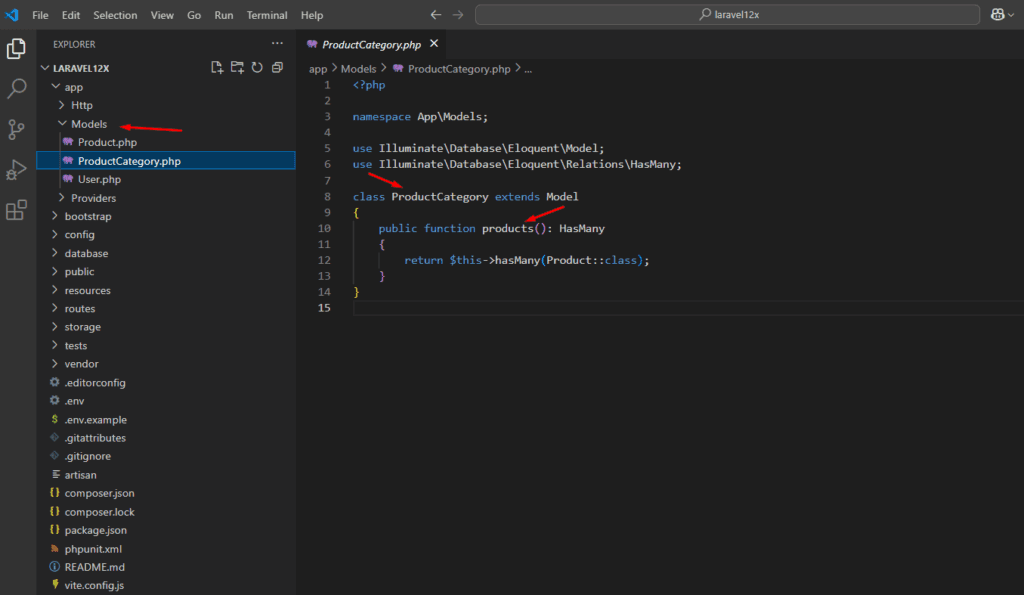Go back using the navigation arrow
This screenshot has width=1024, height=595.
(x=435, y=15)
